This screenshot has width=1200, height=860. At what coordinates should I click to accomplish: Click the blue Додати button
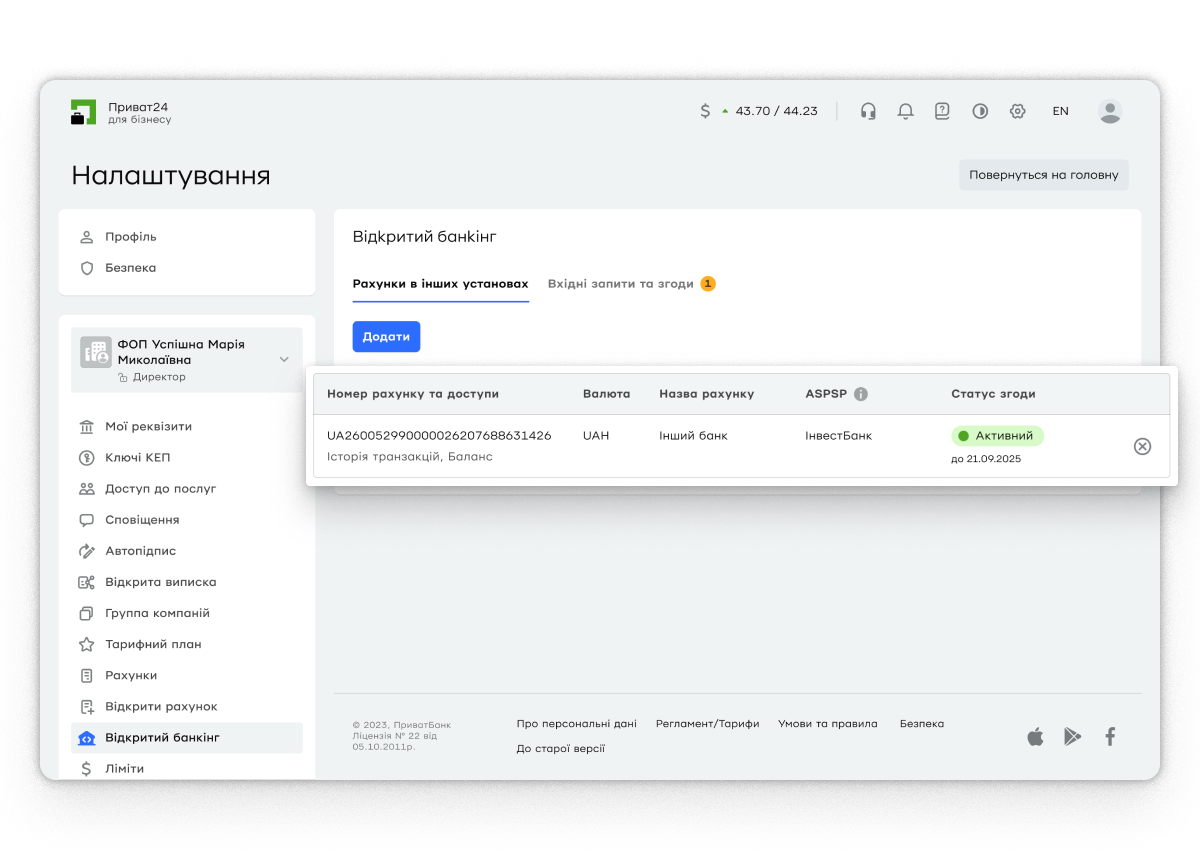[386, 337]
